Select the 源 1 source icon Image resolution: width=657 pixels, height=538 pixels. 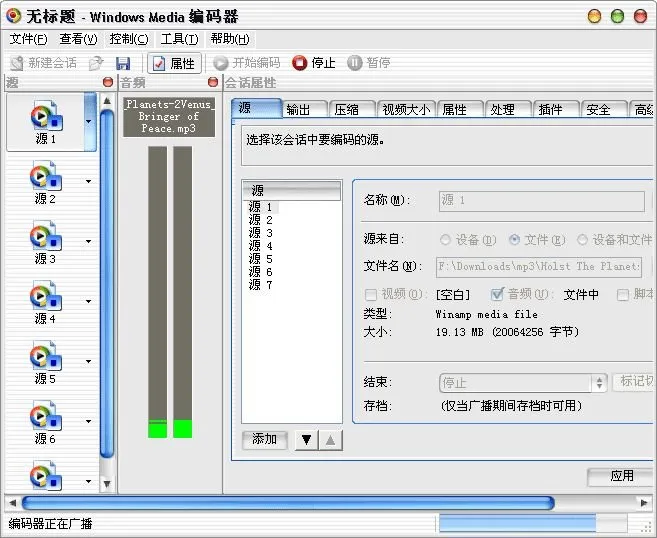(46, 116)
